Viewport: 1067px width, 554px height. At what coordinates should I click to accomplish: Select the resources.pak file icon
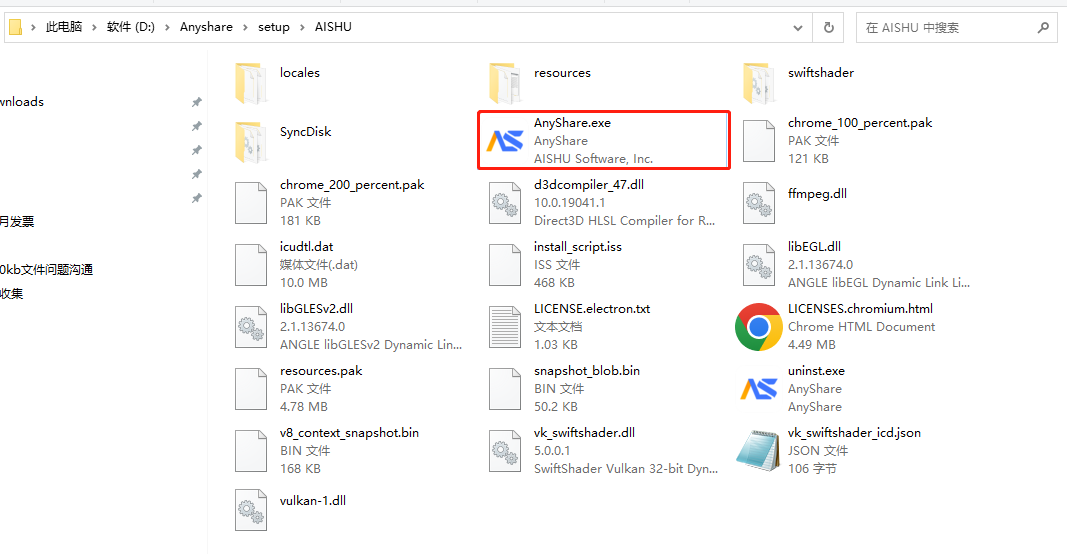[x=251, y=389]
